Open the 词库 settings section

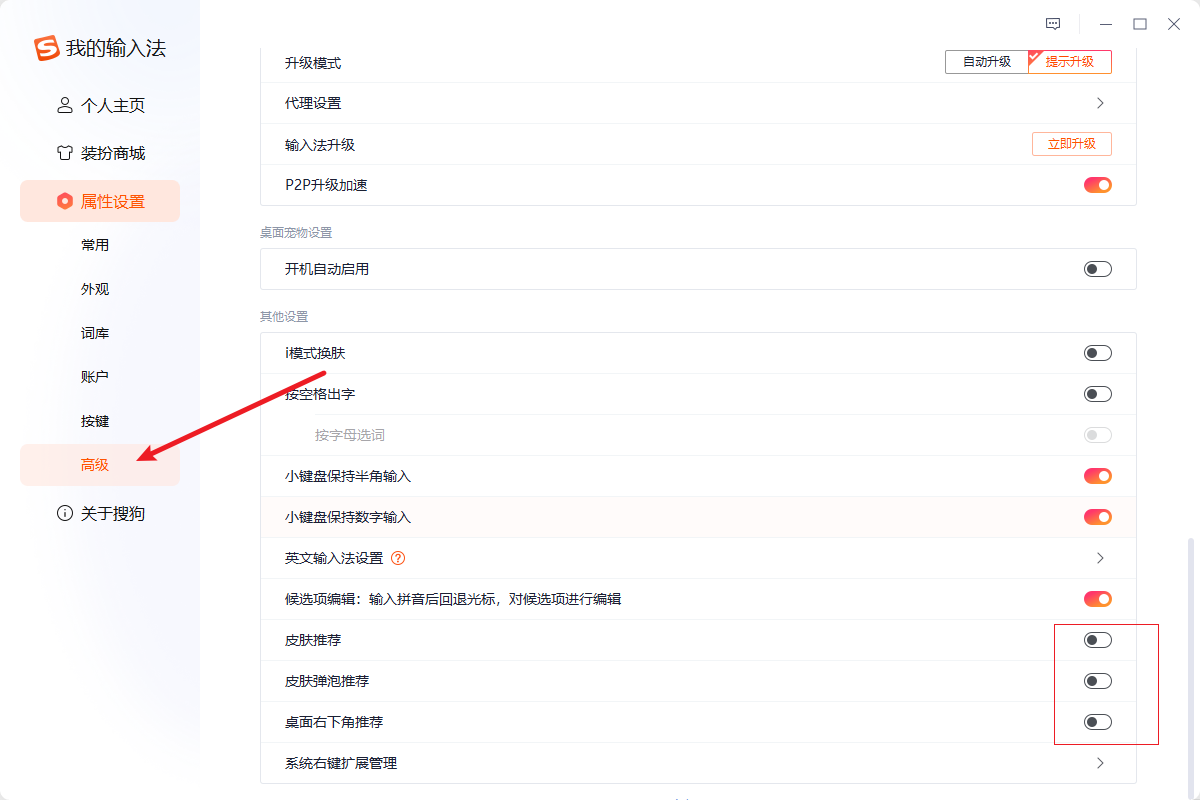(x=95, y=333)
